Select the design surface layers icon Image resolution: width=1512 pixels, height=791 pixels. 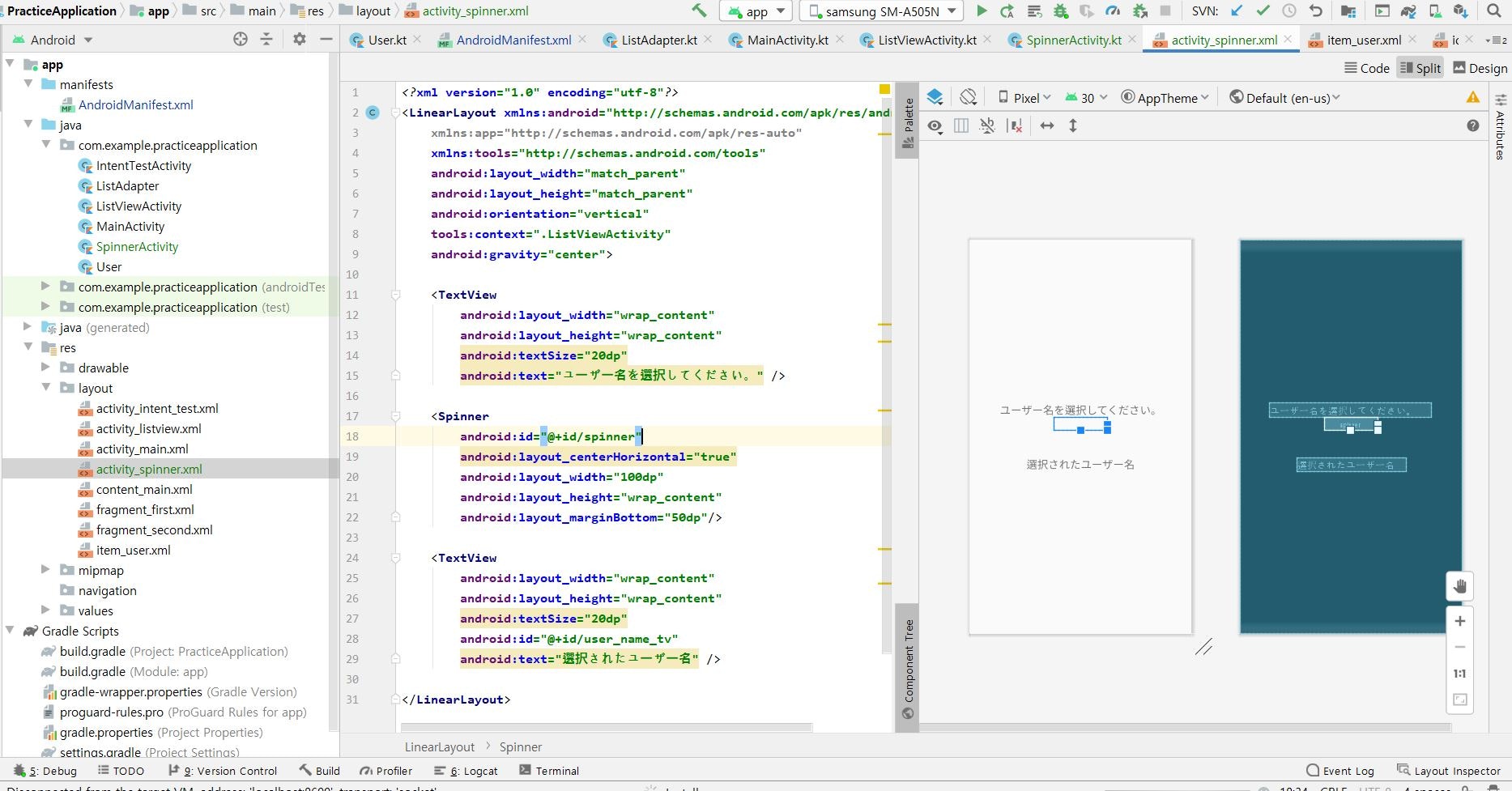[x=935, y=98]
